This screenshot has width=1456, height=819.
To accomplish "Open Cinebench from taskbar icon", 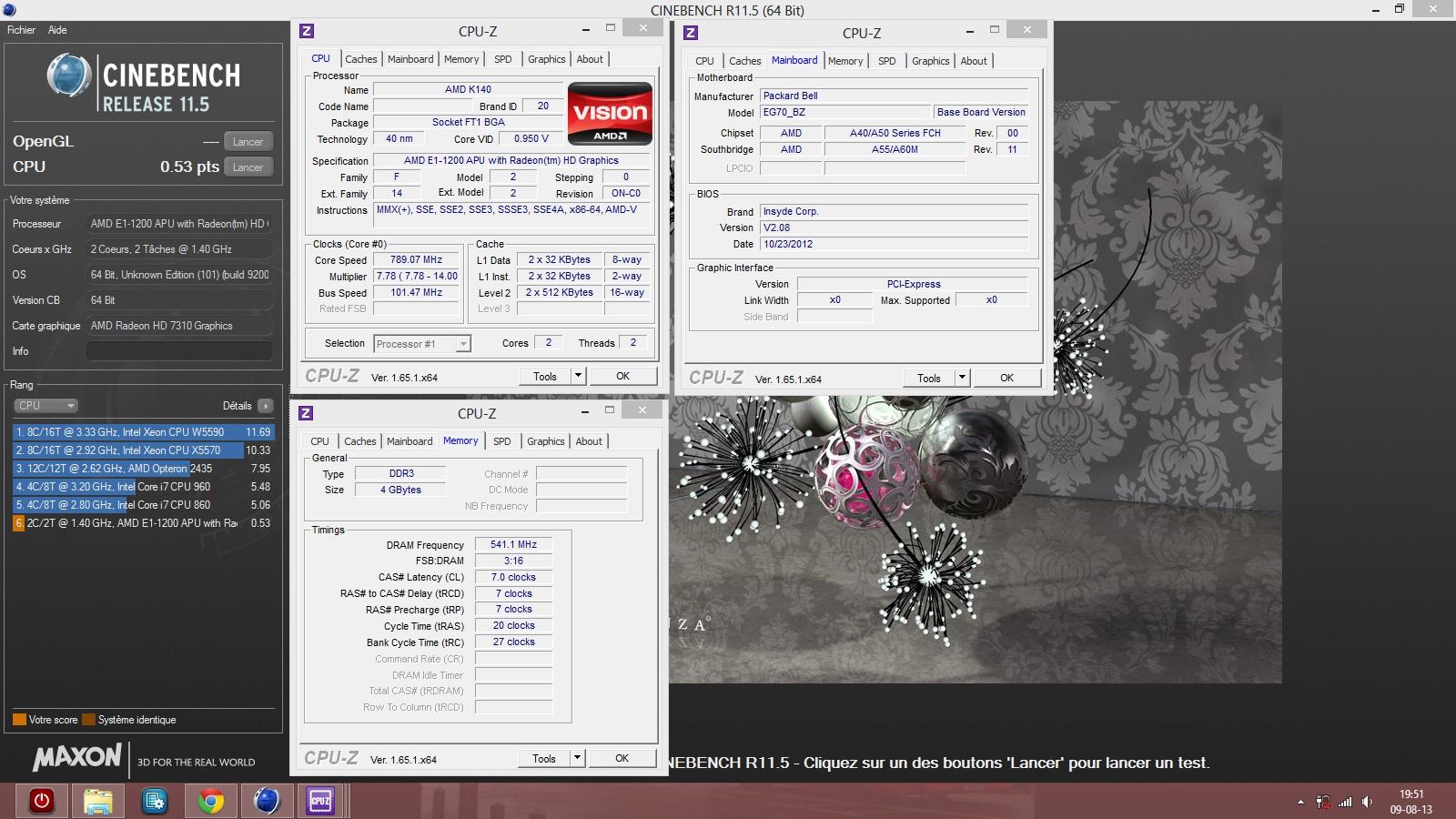I will coord(267,801).
